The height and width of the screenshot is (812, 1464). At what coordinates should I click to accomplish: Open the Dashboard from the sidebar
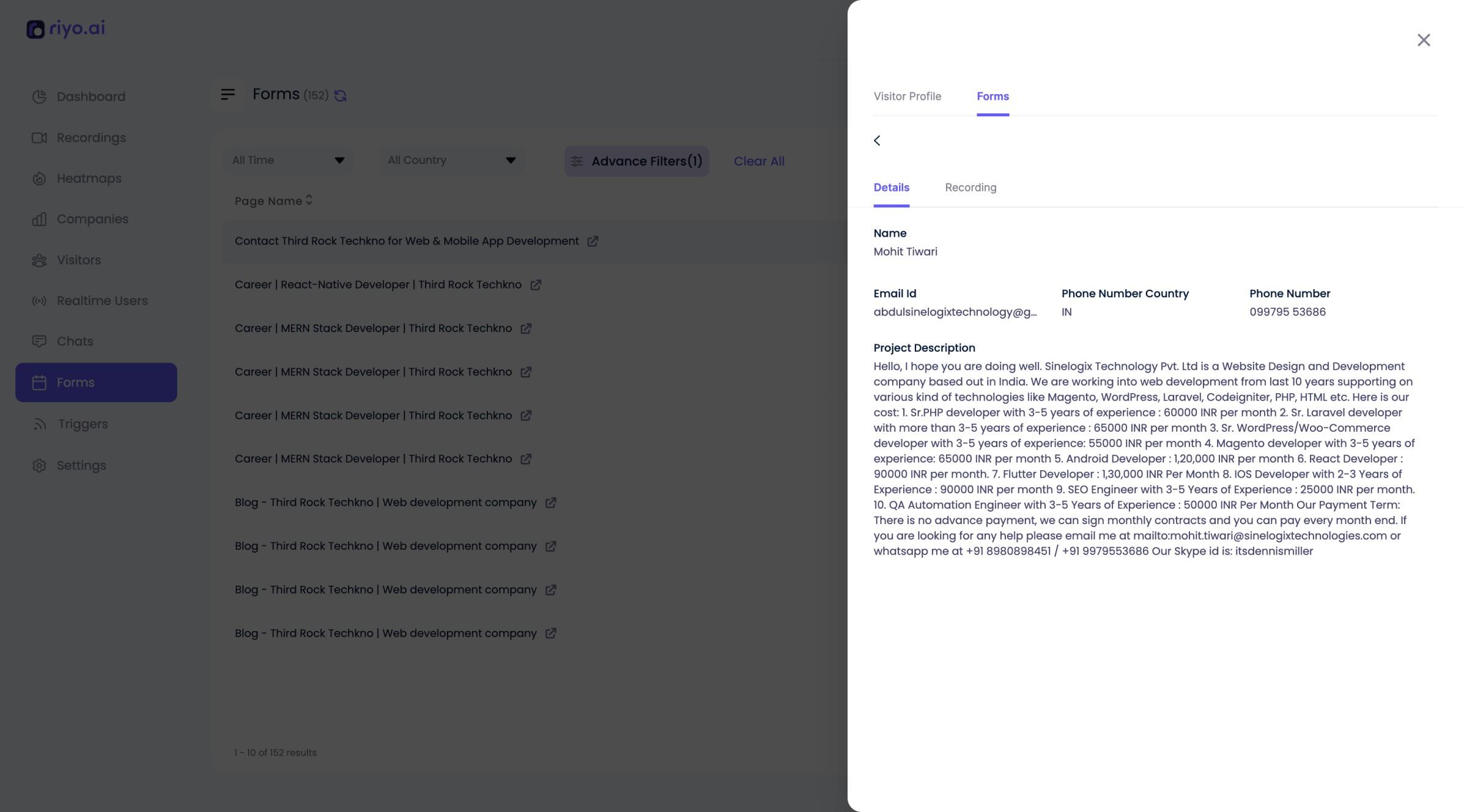[x=91, y=96]
